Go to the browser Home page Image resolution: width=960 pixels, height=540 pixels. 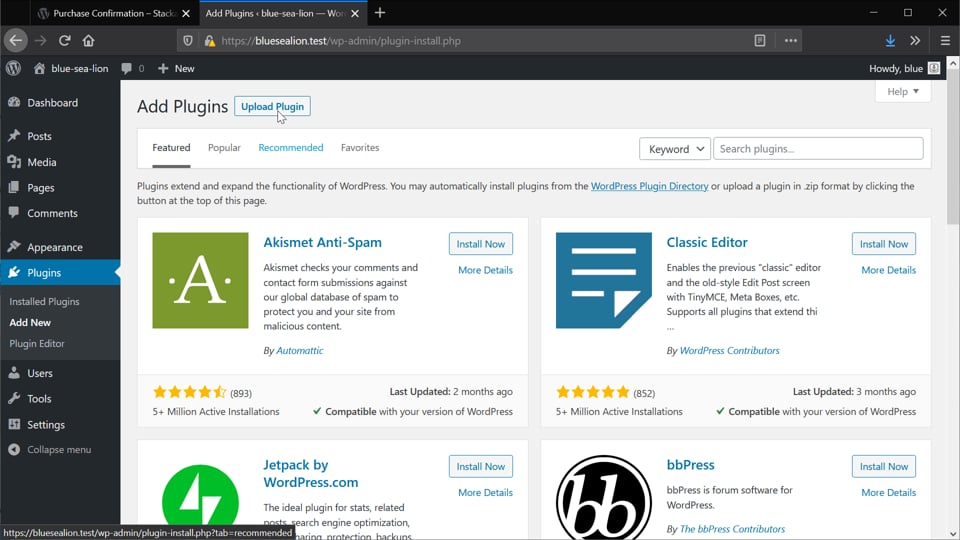pos(89,40)
